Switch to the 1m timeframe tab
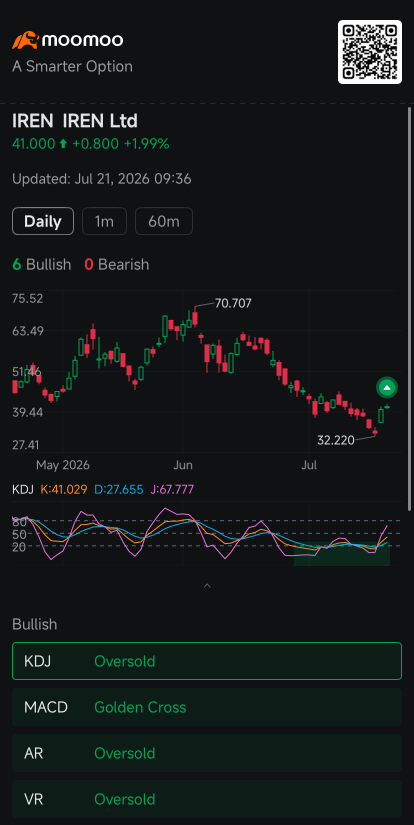Screen dimensions: 414x825 point(104,221)
